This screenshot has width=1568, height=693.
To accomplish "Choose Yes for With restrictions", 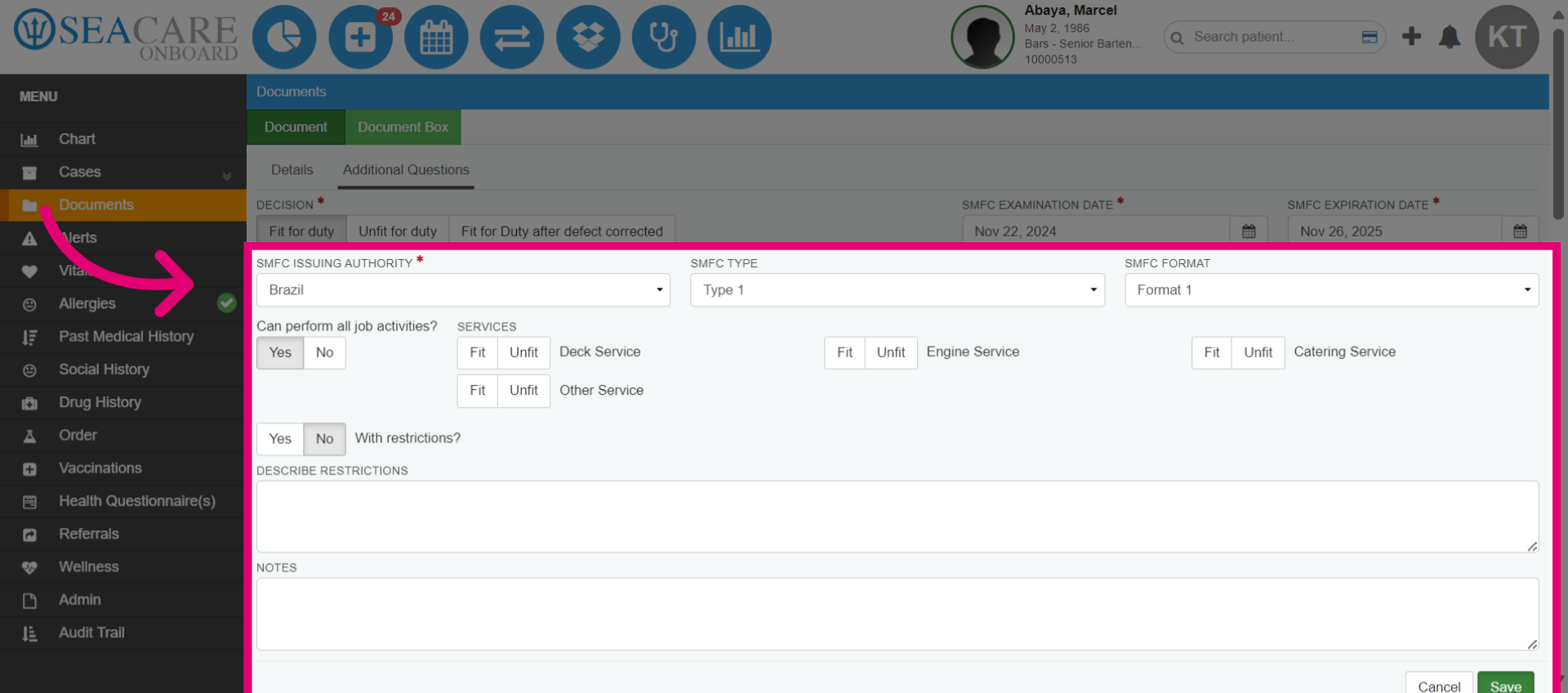I will [280, 439].
